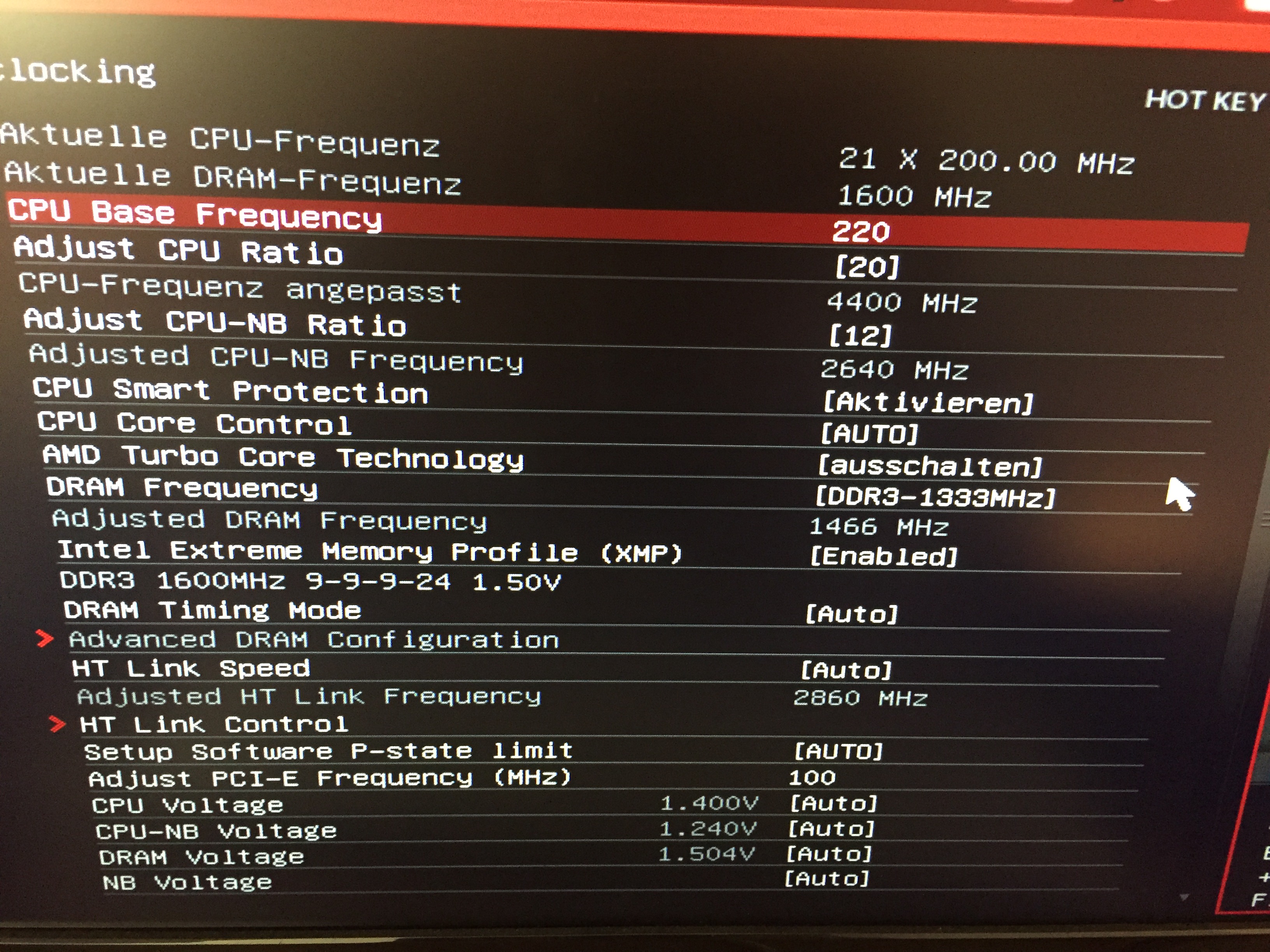Edit CPU Base Frequency value 220

(861, 232)
